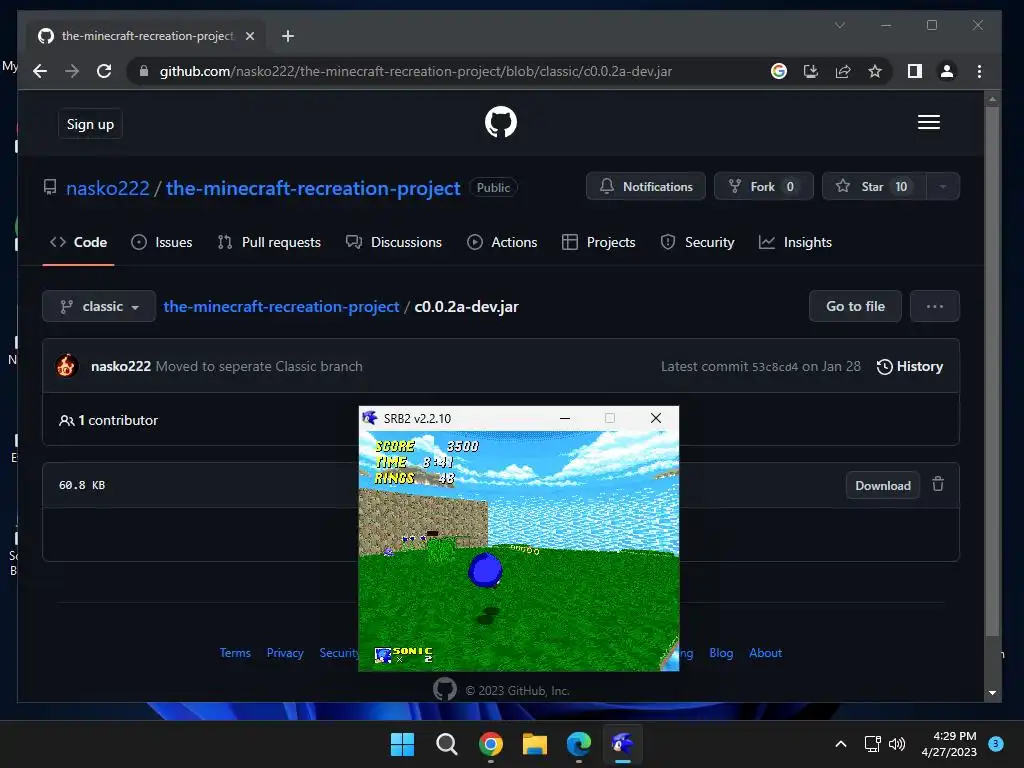Open the file History link
Screen dimensions: 1024x768
pyautogui.click(x=910, y=366)
